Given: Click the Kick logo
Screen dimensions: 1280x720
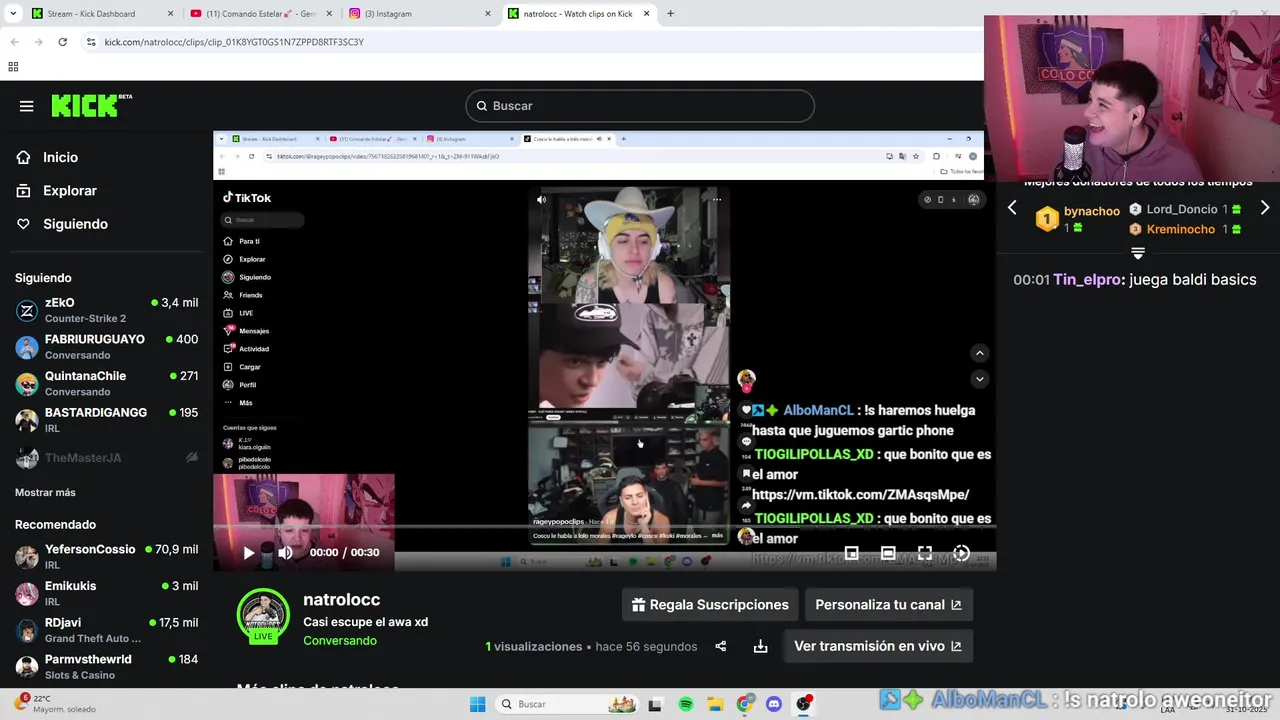Looking at the screenshot, I should click(91, 105).
